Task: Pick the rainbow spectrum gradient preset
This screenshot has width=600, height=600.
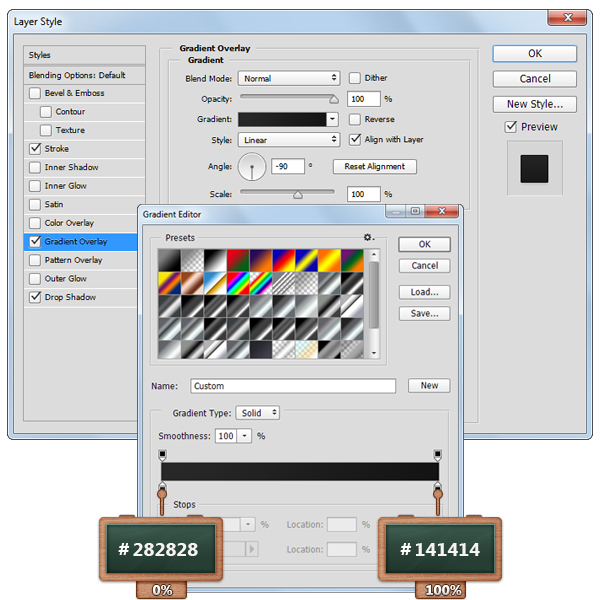Action: click(237, 282)
